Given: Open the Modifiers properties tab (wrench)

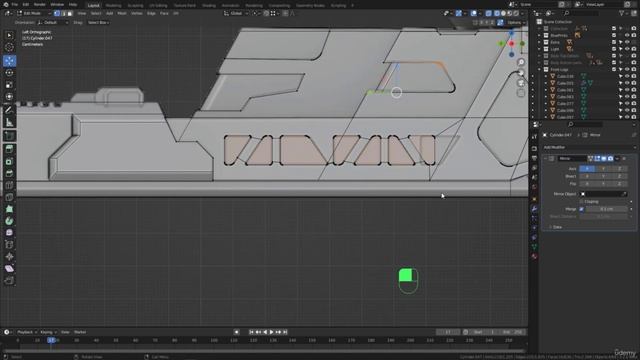Looking at the screenshot, I should pyautogui.click(x=534, y=209).
